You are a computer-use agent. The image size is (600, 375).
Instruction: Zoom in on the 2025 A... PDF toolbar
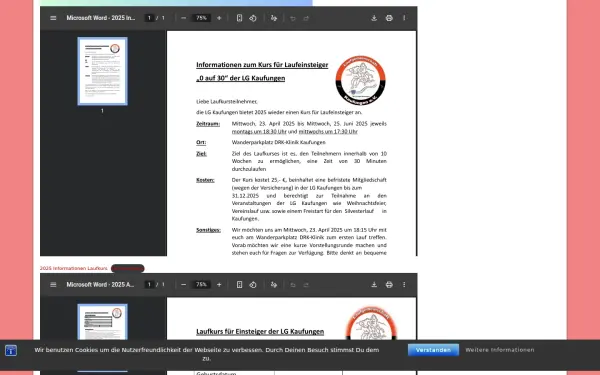[x=219, y=285]
